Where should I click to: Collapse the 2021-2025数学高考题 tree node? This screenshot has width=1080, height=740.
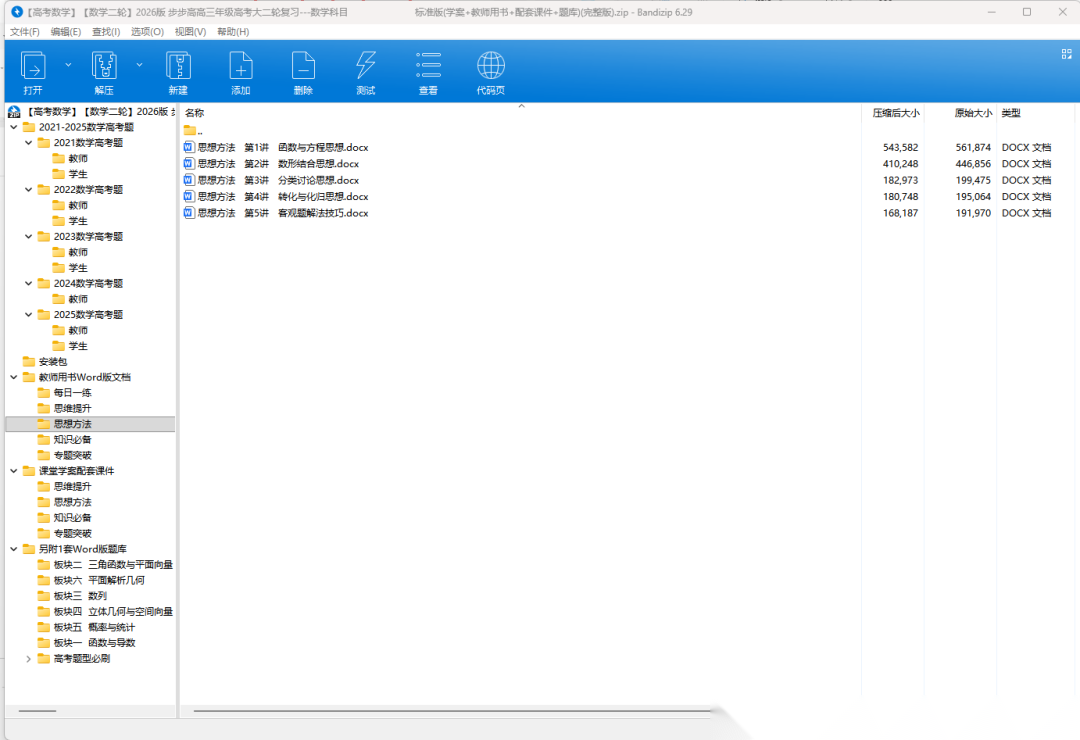pyautogui.click(x=13, y=127)
